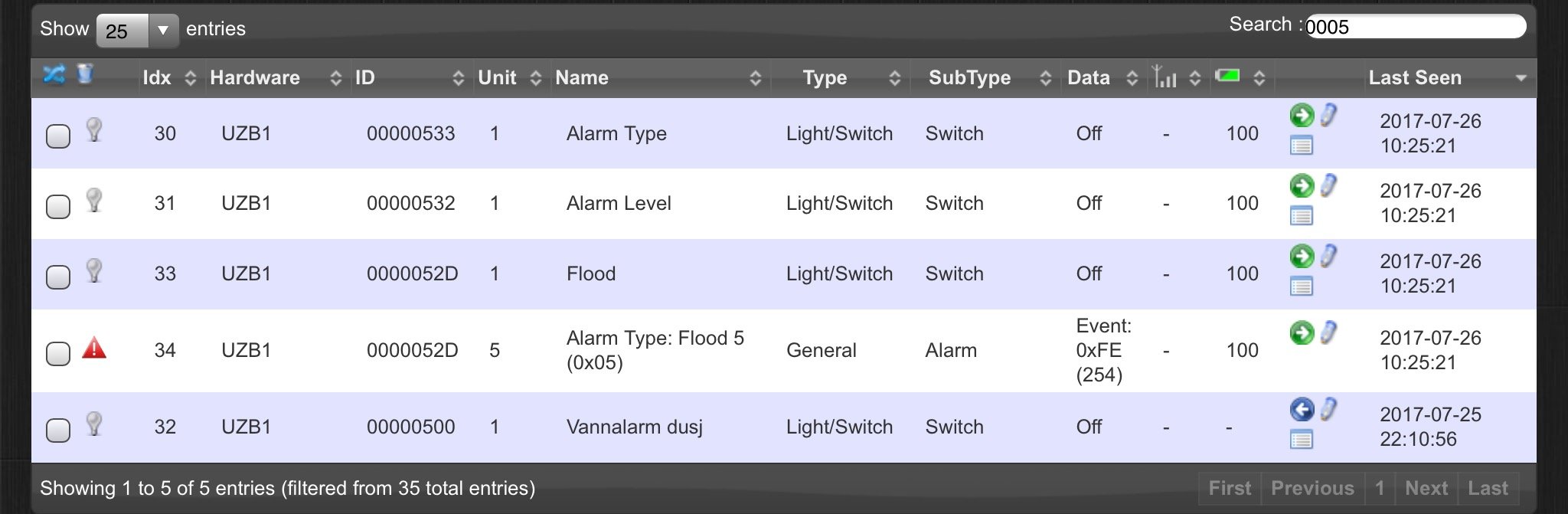Click inside the Search field
The height and width of the screenshot is (514, 1568).
[x=1415, y=27]
